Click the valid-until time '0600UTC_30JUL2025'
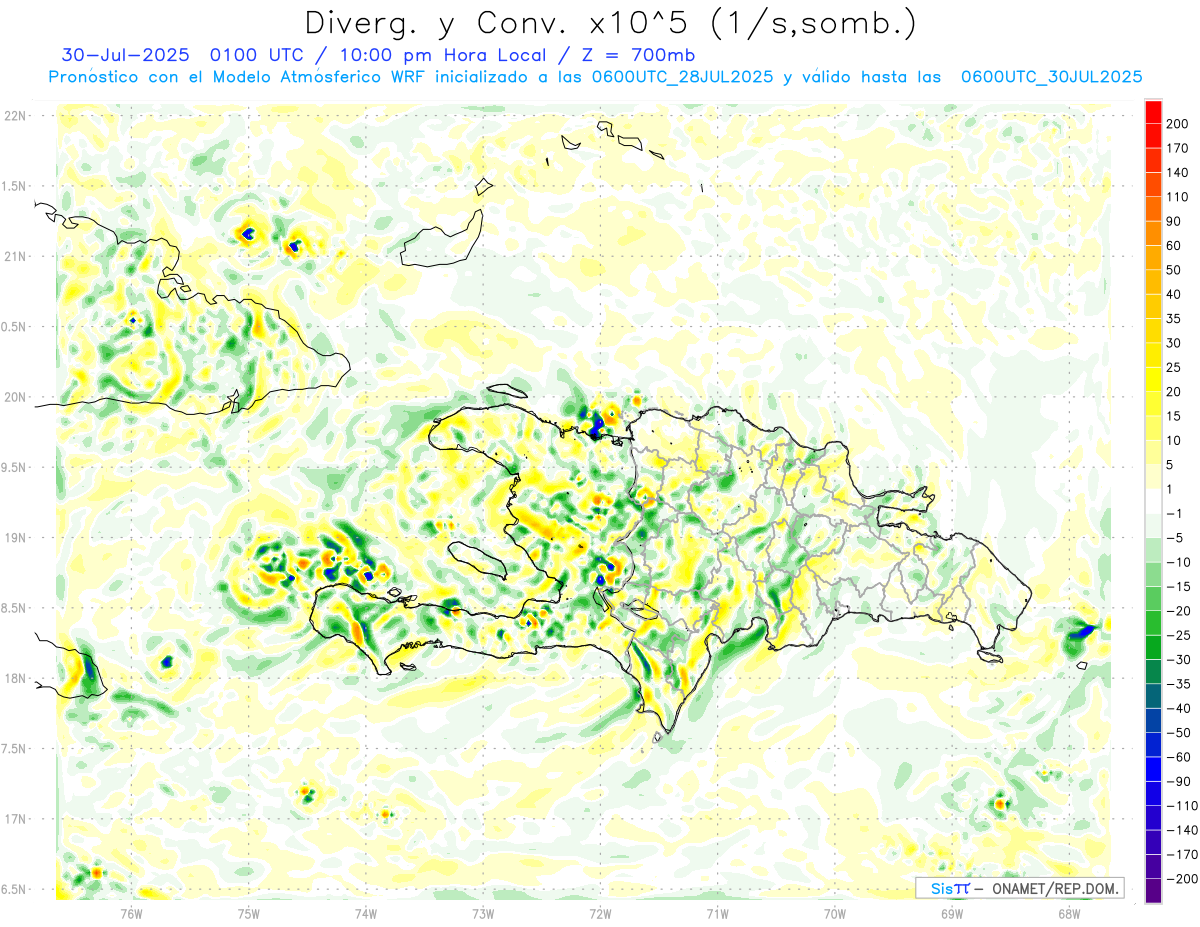This screenshot has width=1200, height=927. click(x=1051, y=77)
